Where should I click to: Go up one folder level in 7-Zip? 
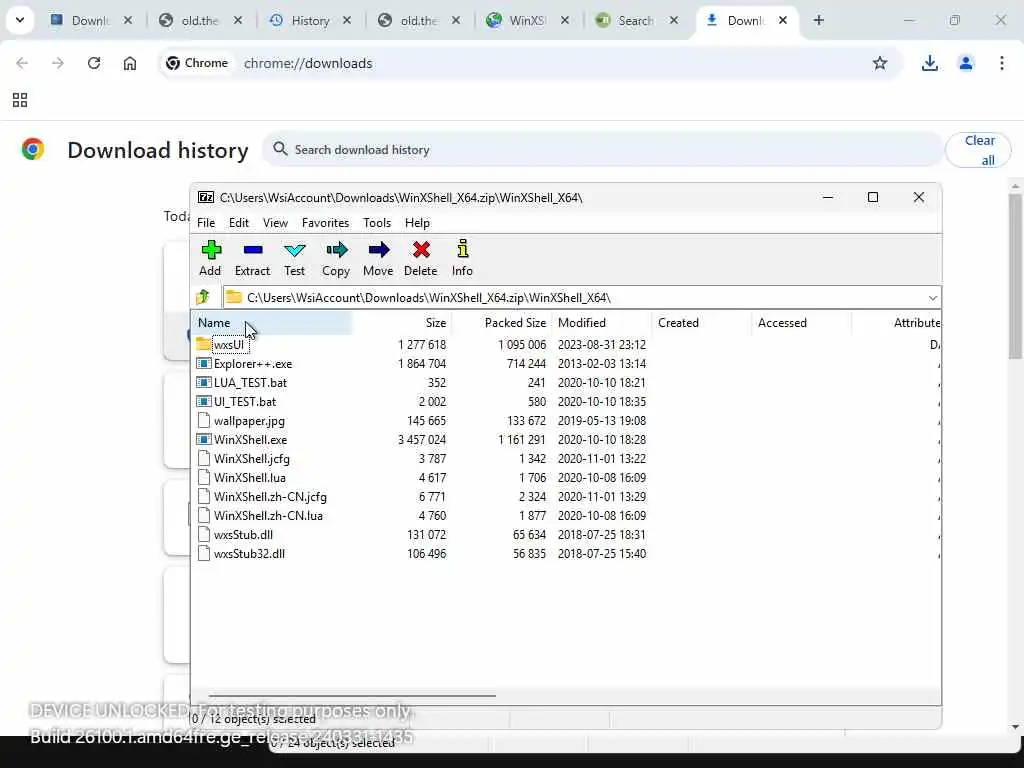[x=203, y=297]
